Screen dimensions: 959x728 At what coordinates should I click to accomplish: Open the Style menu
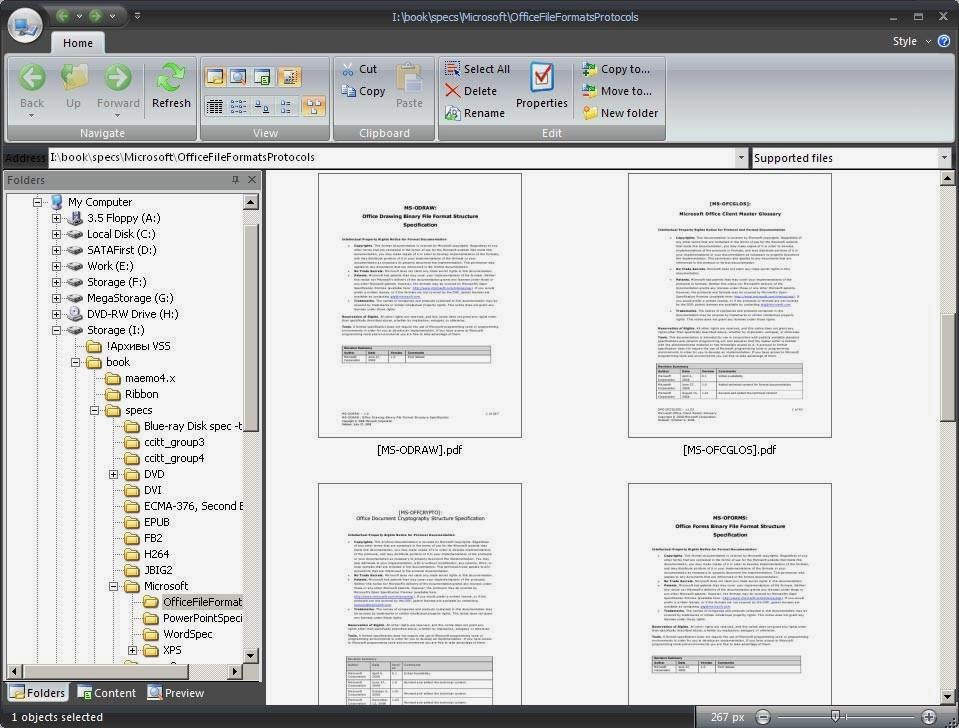pos(911,41)
